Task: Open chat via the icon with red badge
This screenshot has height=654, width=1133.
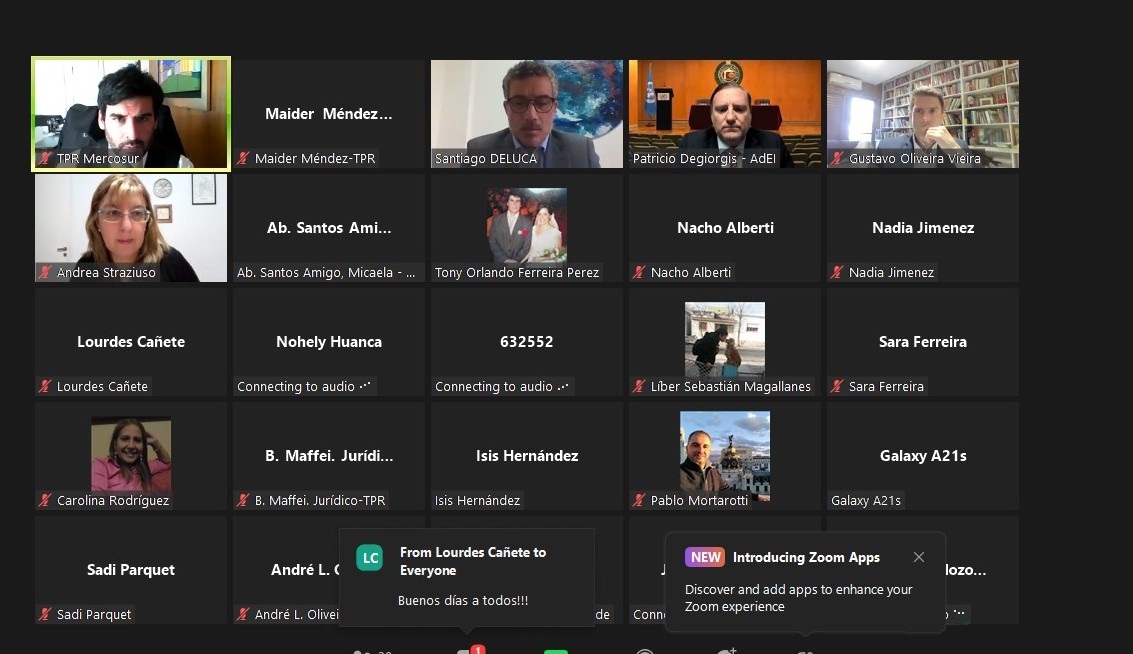Action: [x=466, y=650]
